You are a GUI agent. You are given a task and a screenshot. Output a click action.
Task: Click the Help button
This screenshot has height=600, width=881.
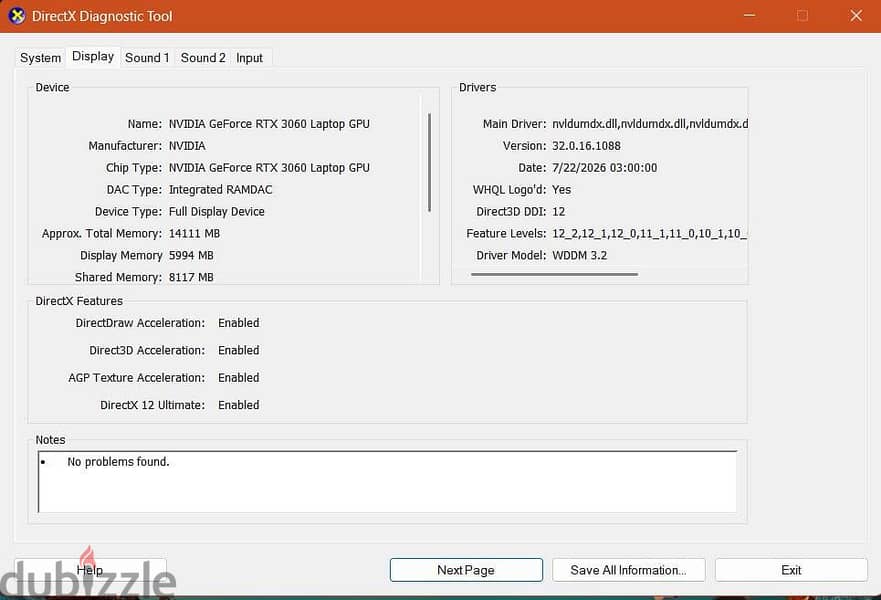click(90, 570)
